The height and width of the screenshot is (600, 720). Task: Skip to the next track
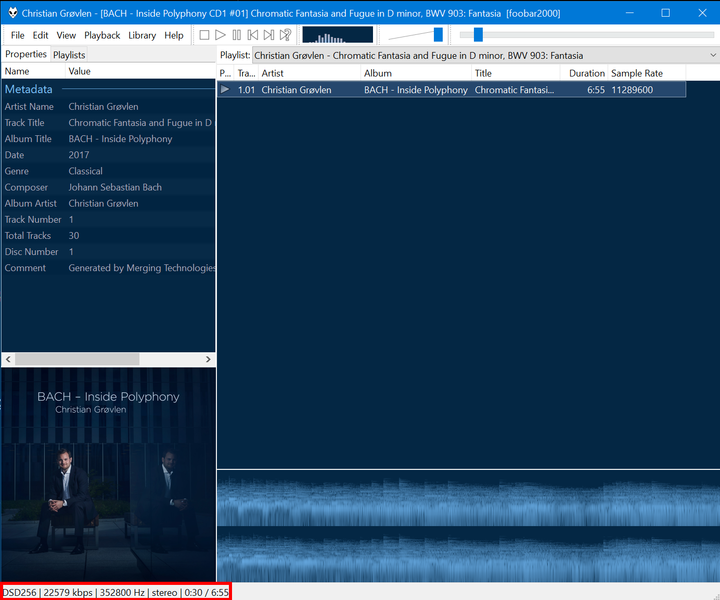(x=269, y=35)
